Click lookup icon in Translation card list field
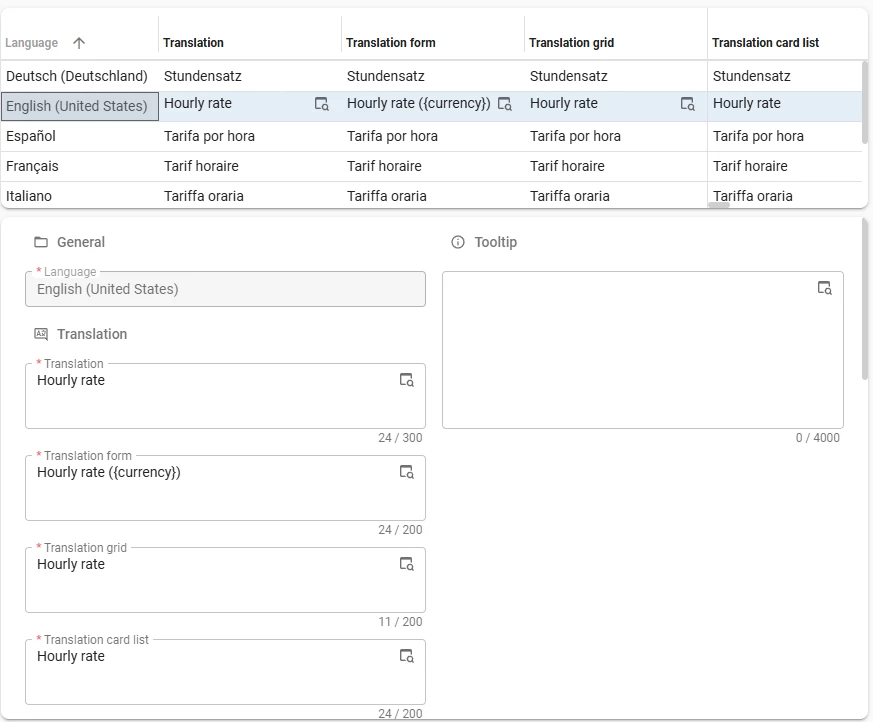The image size is (873, 722). 406,656
